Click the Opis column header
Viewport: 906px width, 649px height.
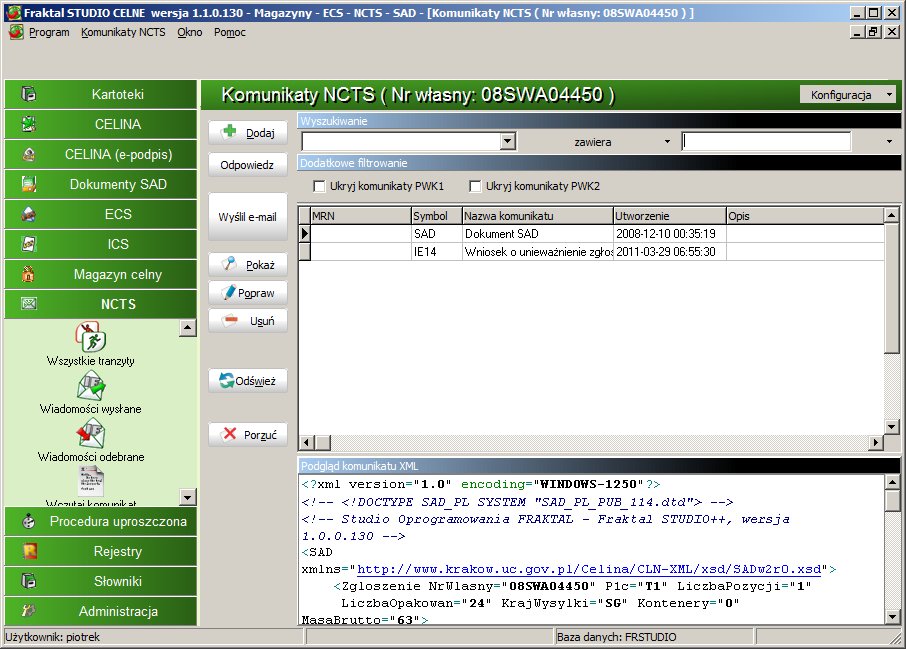(x=805, y=216)
